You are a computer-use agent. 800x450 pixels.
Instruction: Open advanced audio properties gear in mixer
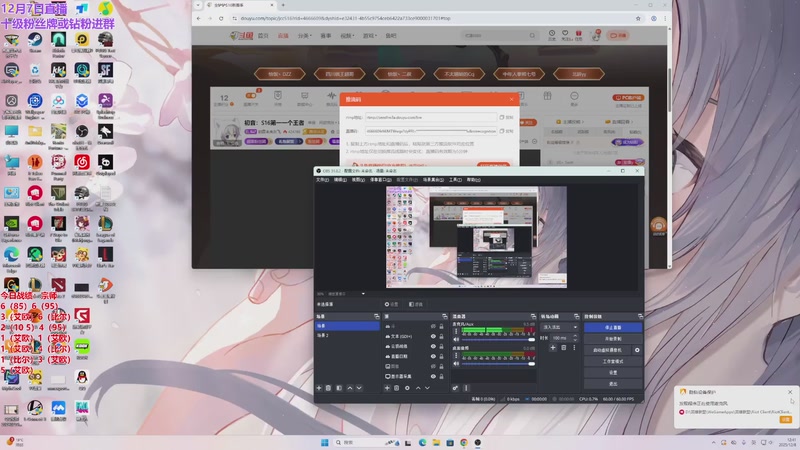point(455,388)
